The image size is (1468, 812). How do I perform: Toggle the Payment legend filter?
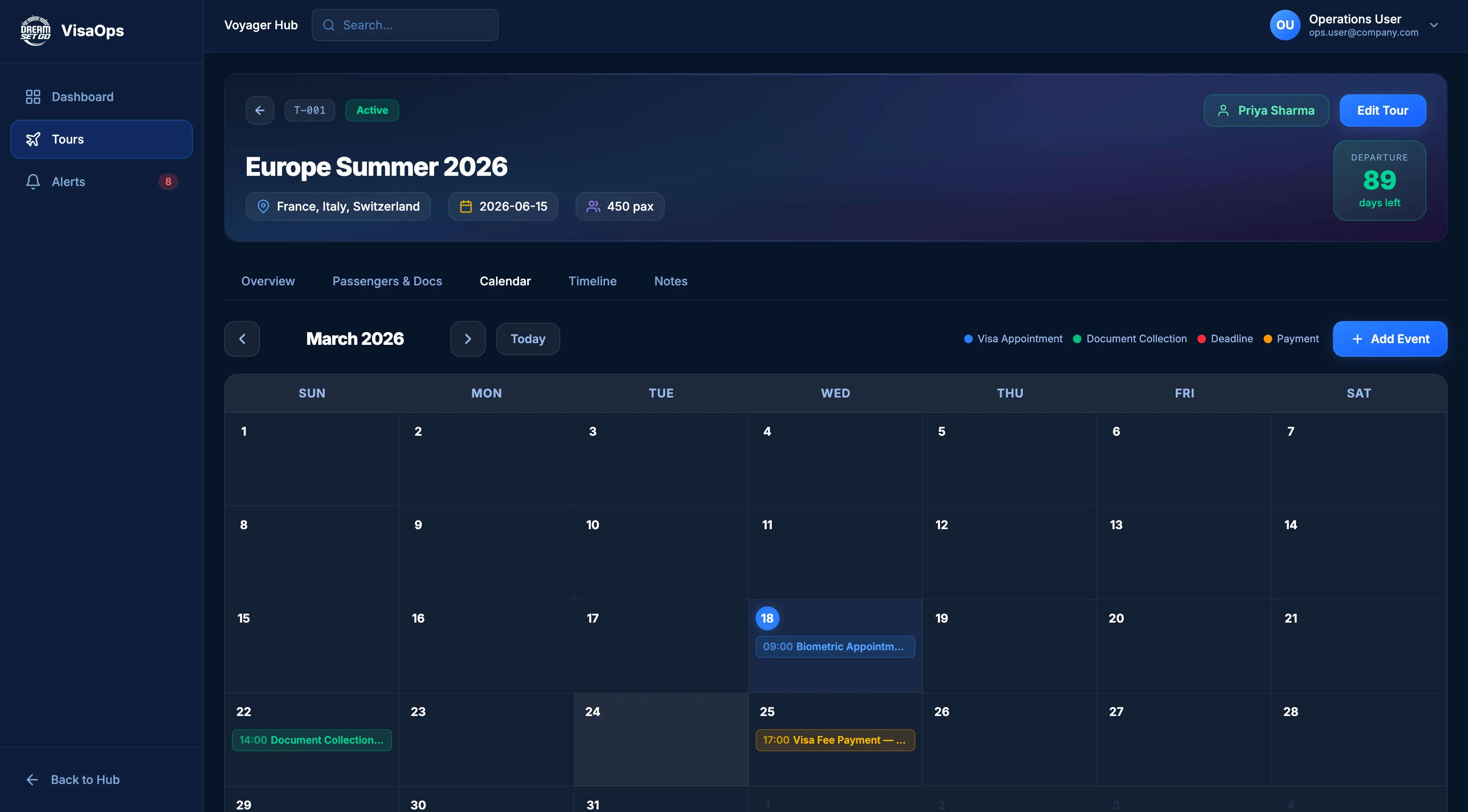click(1297, 338)
